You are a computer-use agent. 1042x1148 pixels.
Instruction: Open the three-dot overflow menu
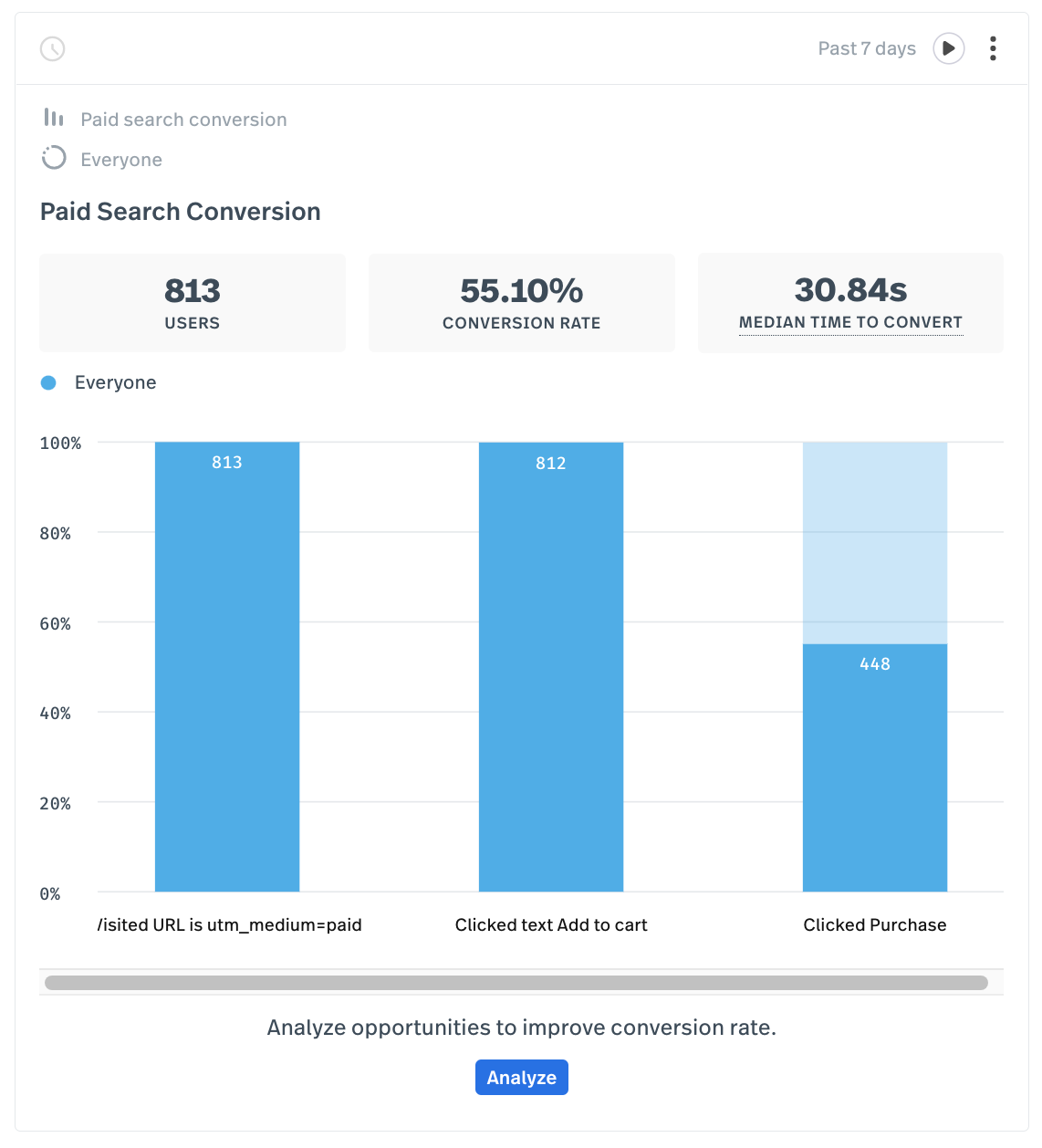click(x=993, y=48)
